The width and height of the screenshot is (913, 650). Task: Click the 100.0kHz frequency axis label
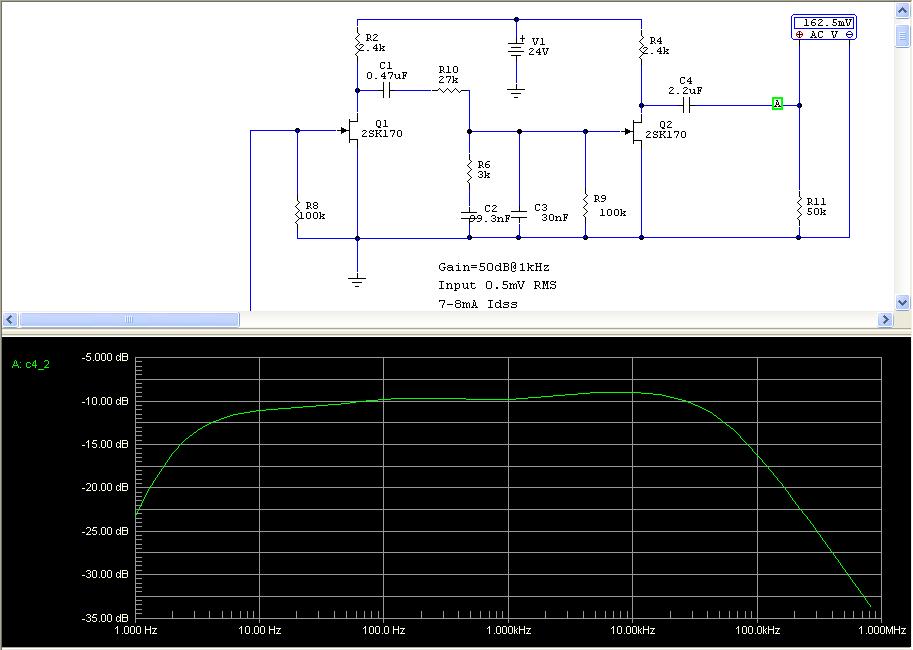(757, 630)
